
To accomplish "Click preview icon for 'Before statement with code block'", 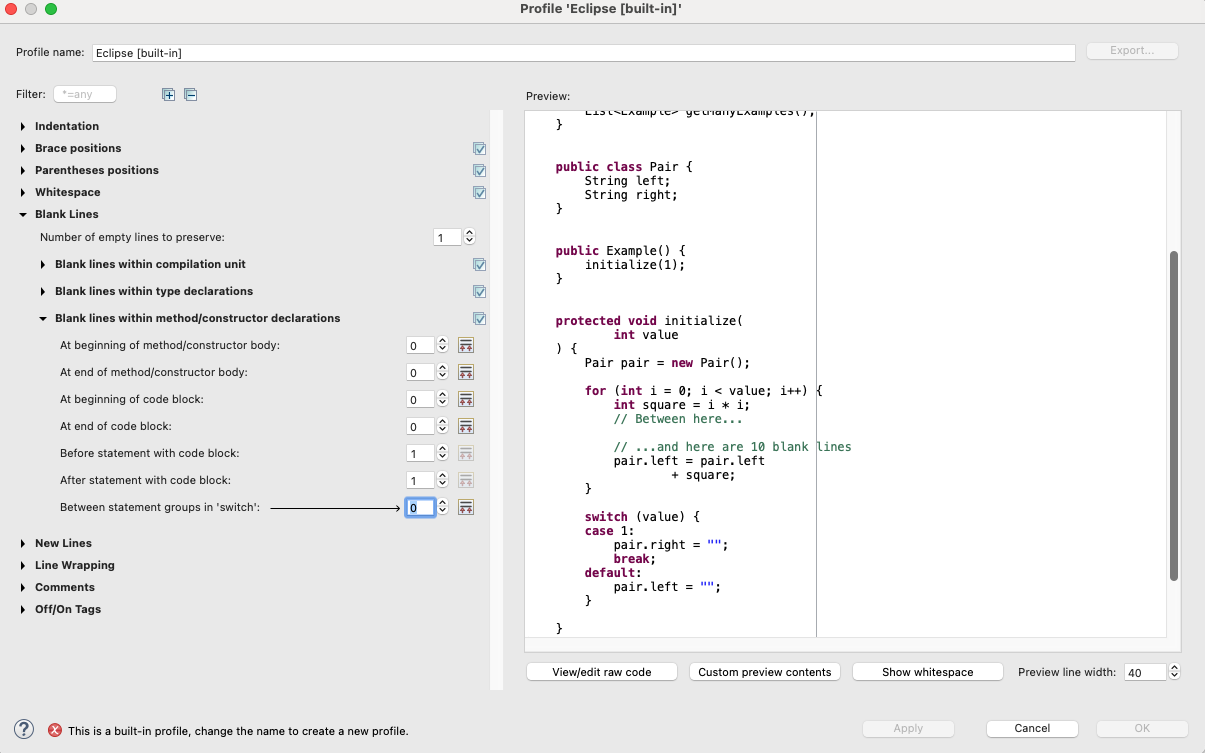I will click(465, 453).
